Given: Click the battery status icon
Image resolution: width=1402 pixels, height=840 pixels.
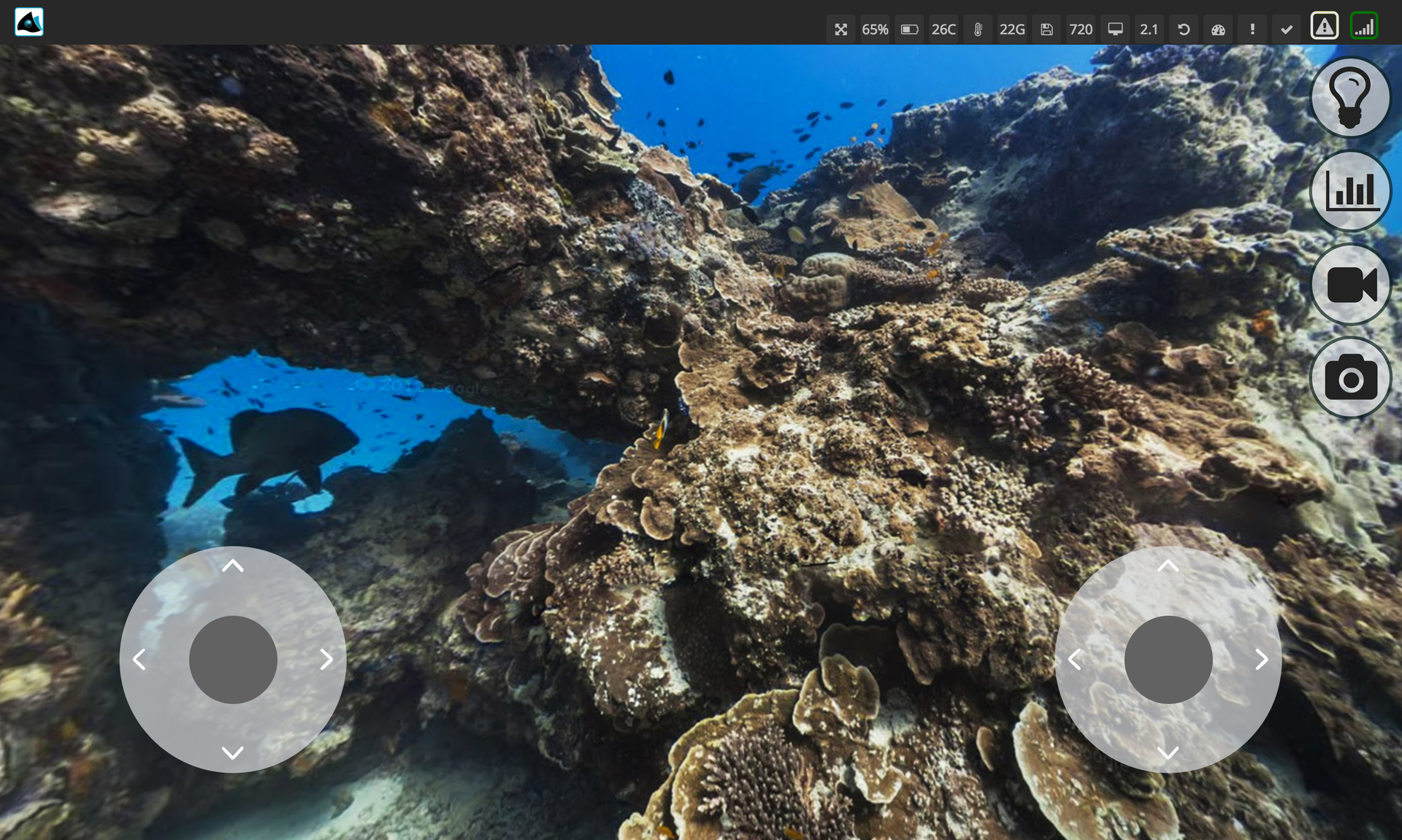Looking at the screenshot, I should (909, 29).
